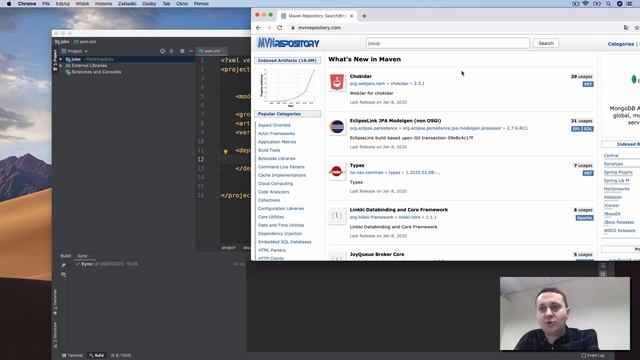Open the Historia menu

coord(103,4)
